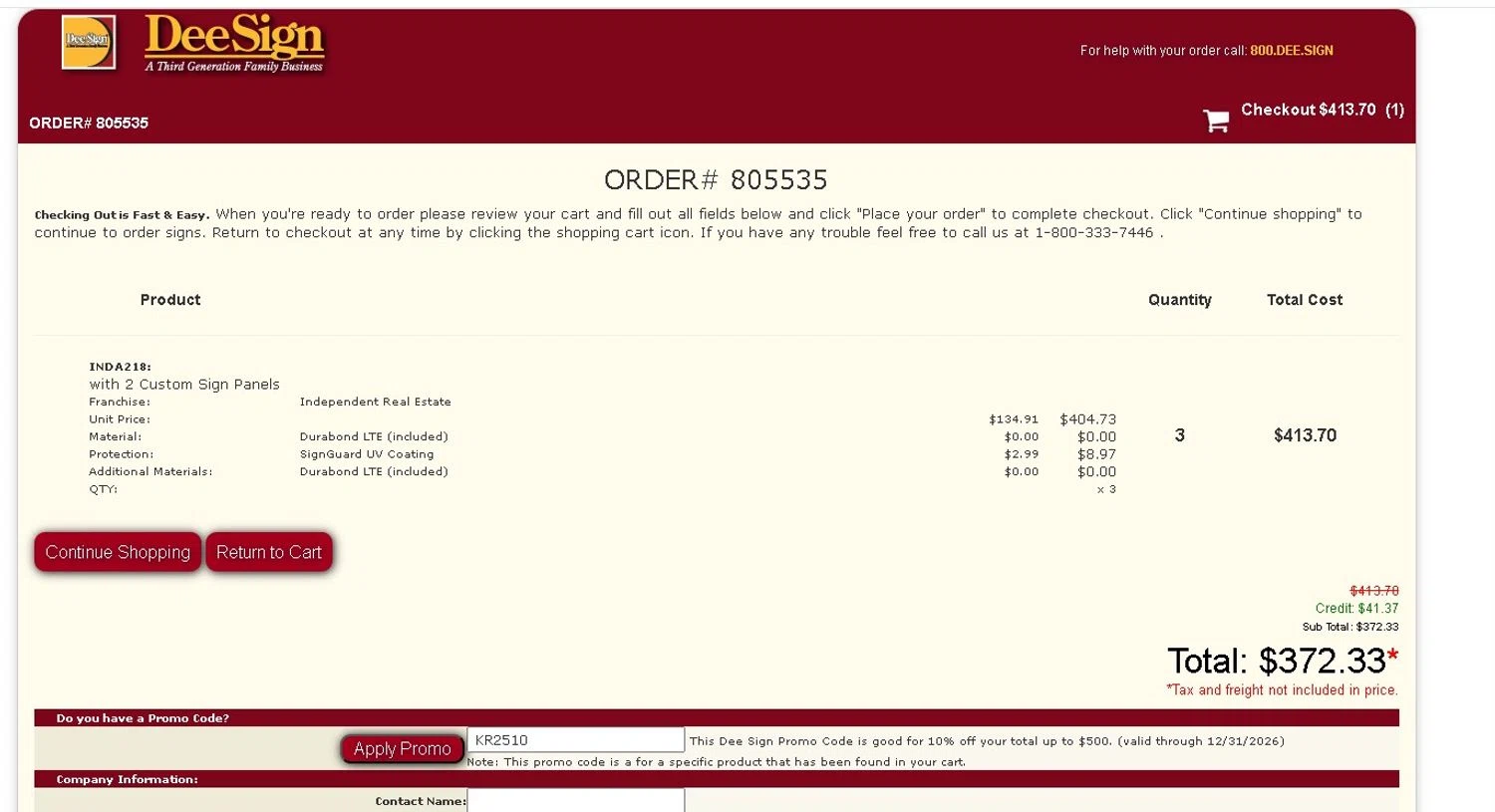
Task: Click the Franchise: row label
Action: click(120, 402)
